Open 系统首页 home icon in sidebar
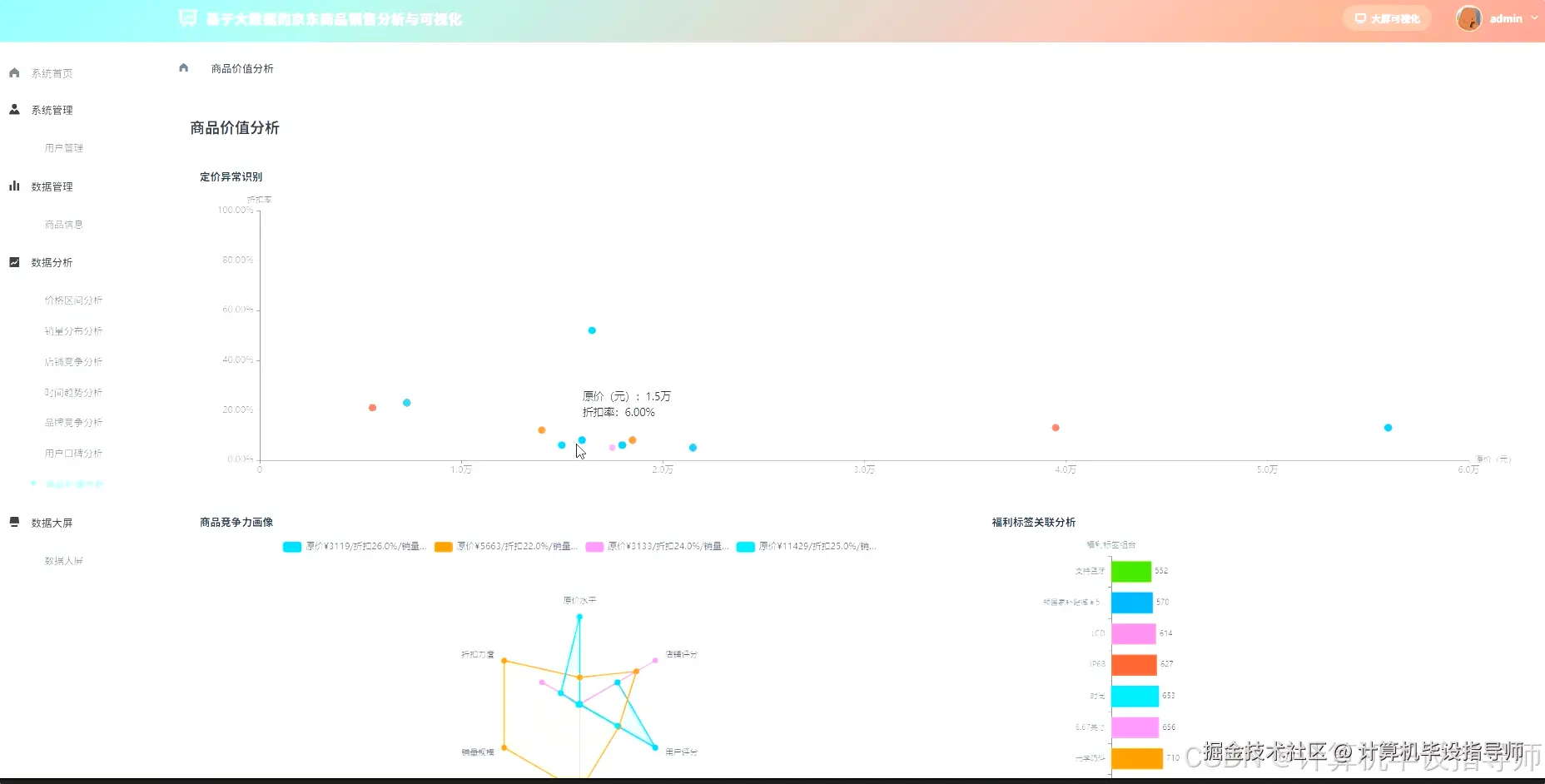 14,73
